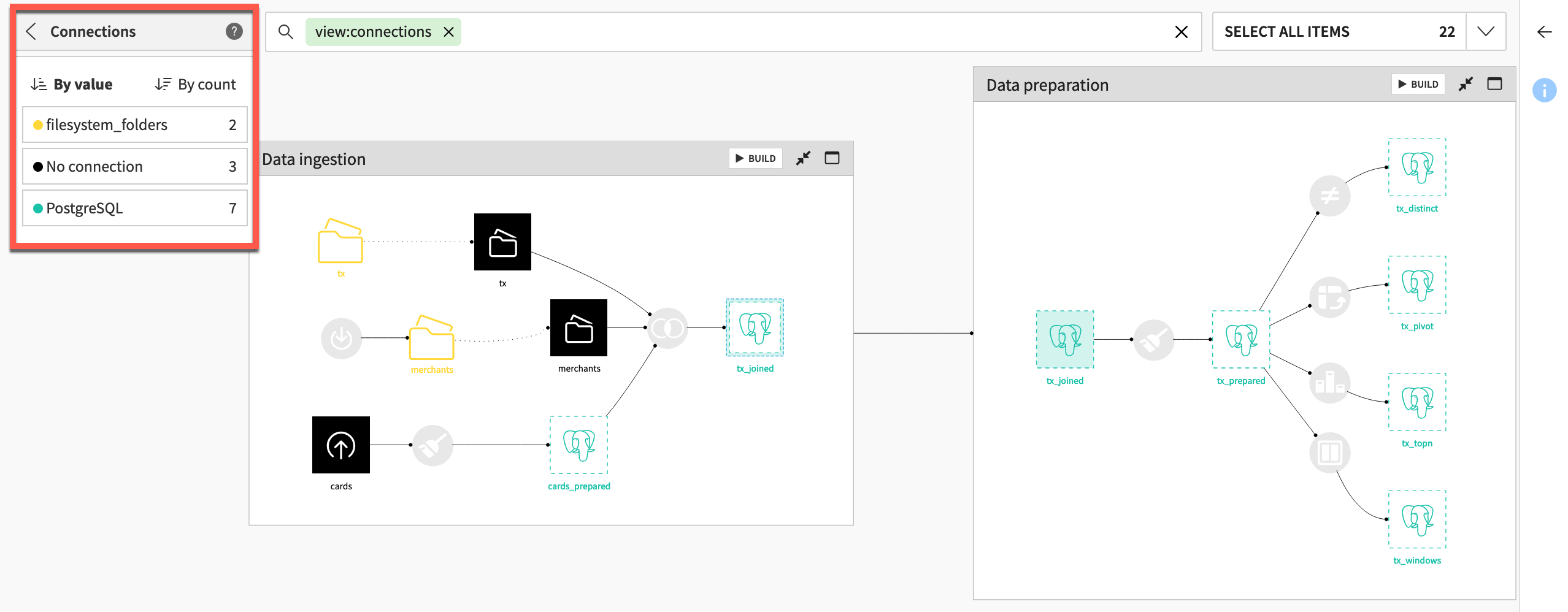Click BUILD in the Data preparation zone

[1418, 84]
